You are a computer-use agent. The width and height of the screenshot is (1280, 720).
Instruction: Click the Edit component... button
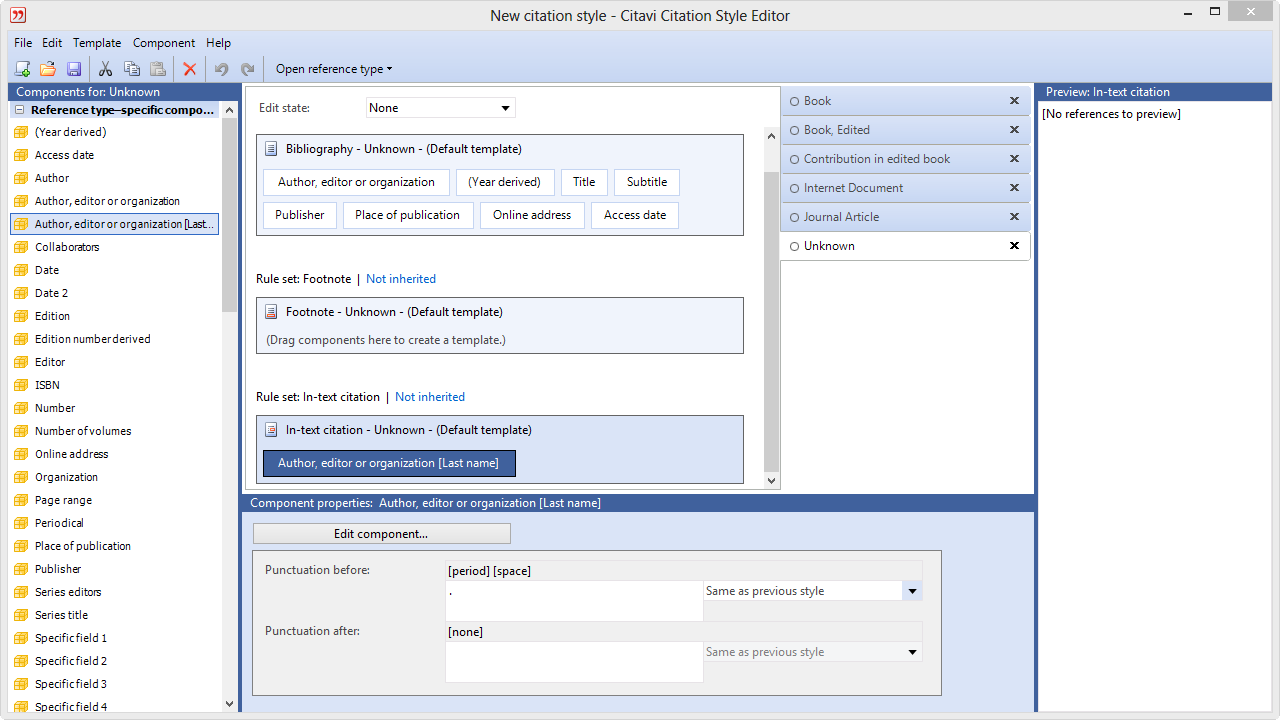tap(381, 534)
